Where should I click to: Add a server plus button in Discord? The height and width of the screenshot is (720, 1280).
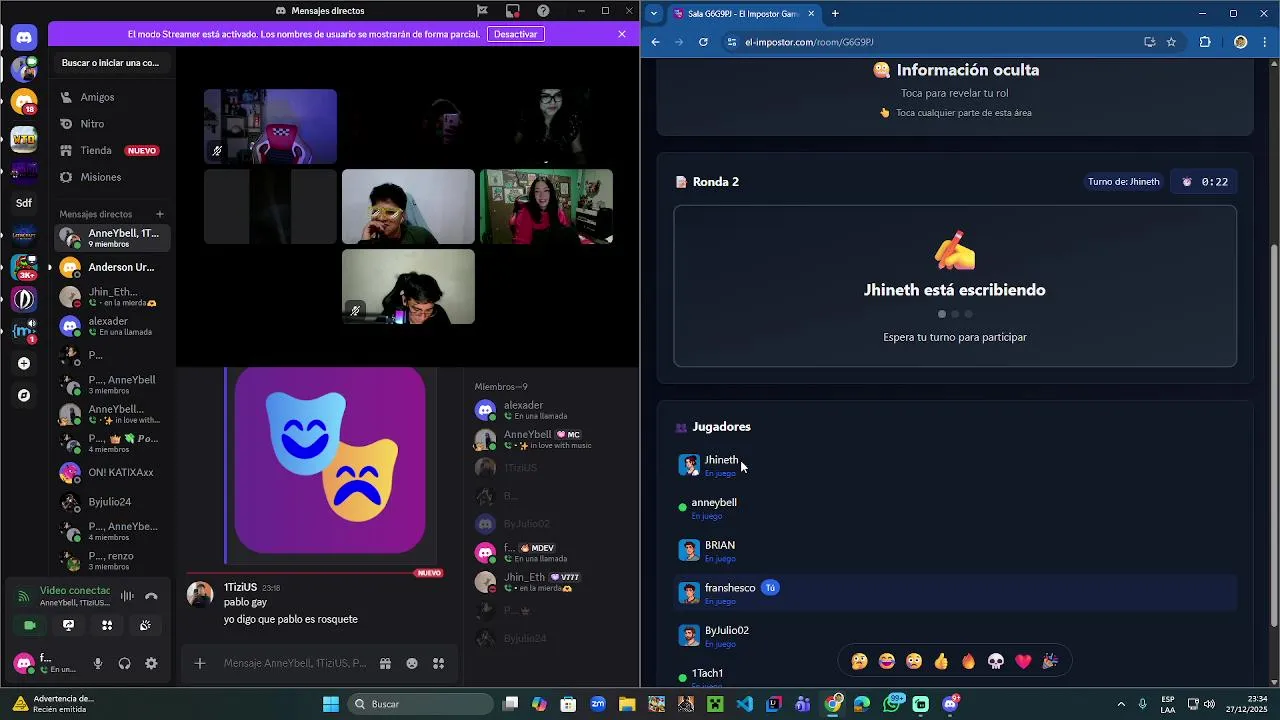pos(24,364)
